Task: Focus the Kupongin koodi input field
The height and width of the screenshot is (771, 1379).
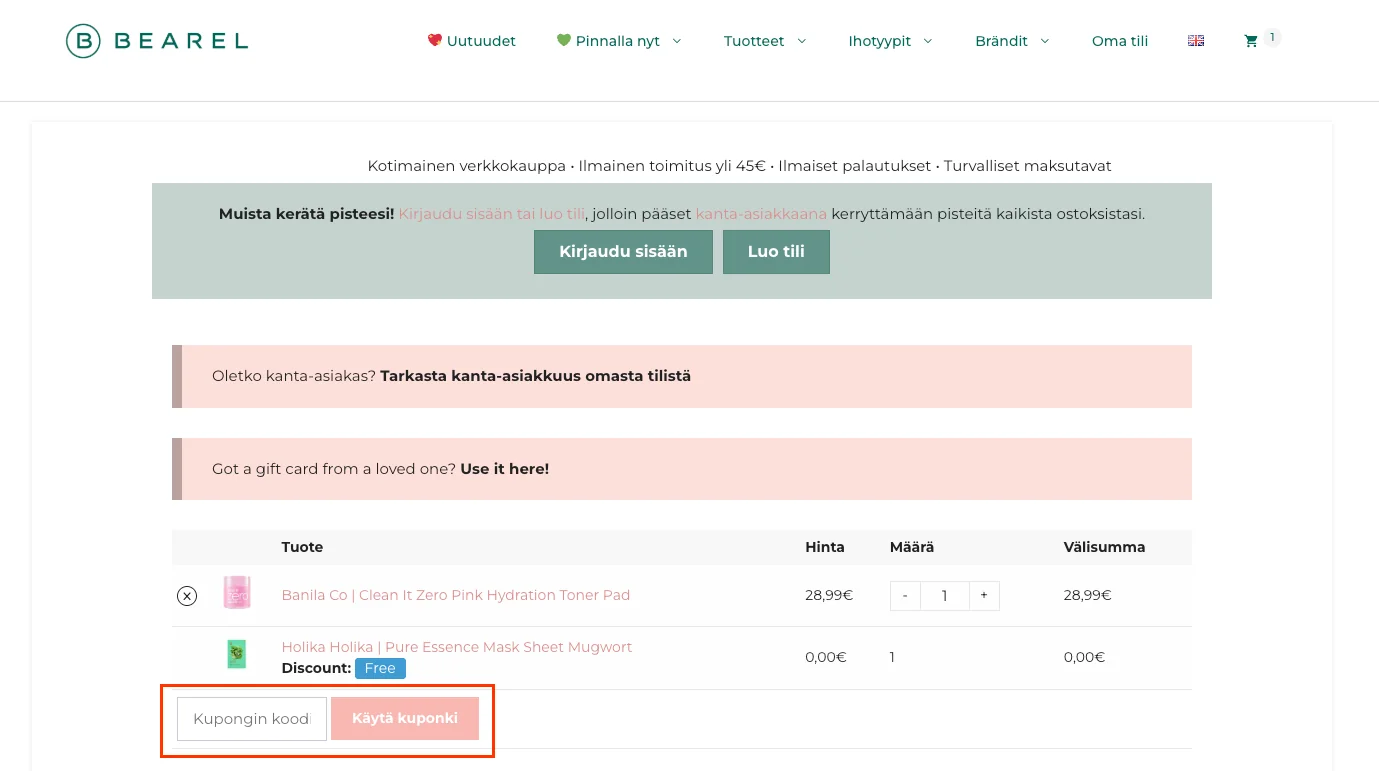Action: 252,719
